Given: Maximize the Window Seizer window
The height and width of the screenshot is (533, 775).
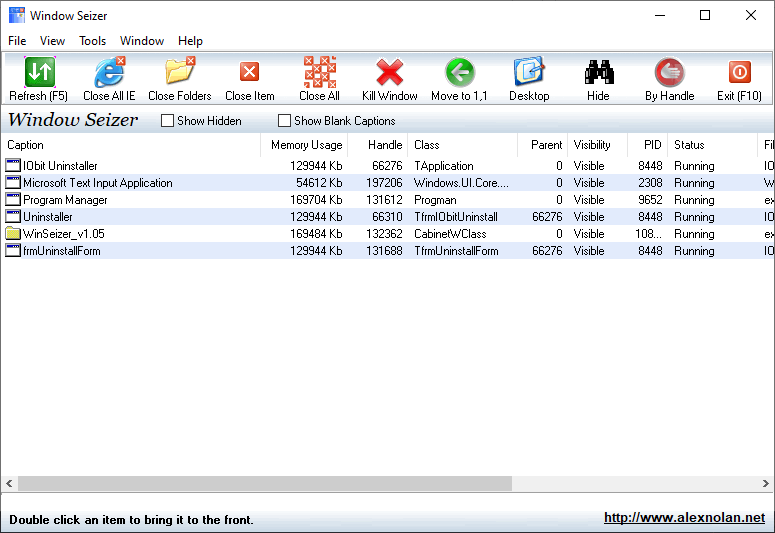Looking at the screenshot, I should click(705, 15).
